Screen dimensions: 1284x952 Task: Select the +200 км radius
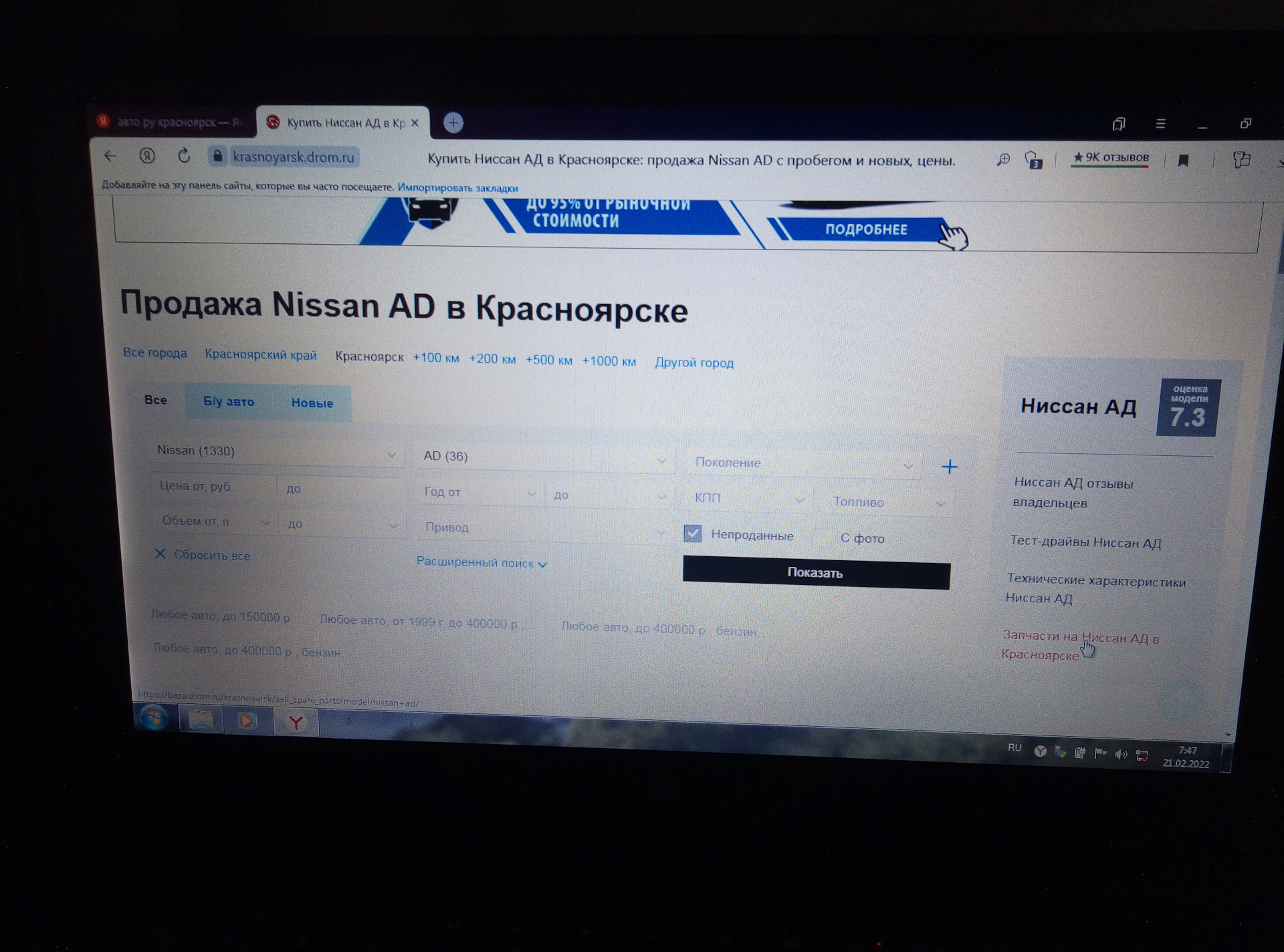(x=492, y=359)
